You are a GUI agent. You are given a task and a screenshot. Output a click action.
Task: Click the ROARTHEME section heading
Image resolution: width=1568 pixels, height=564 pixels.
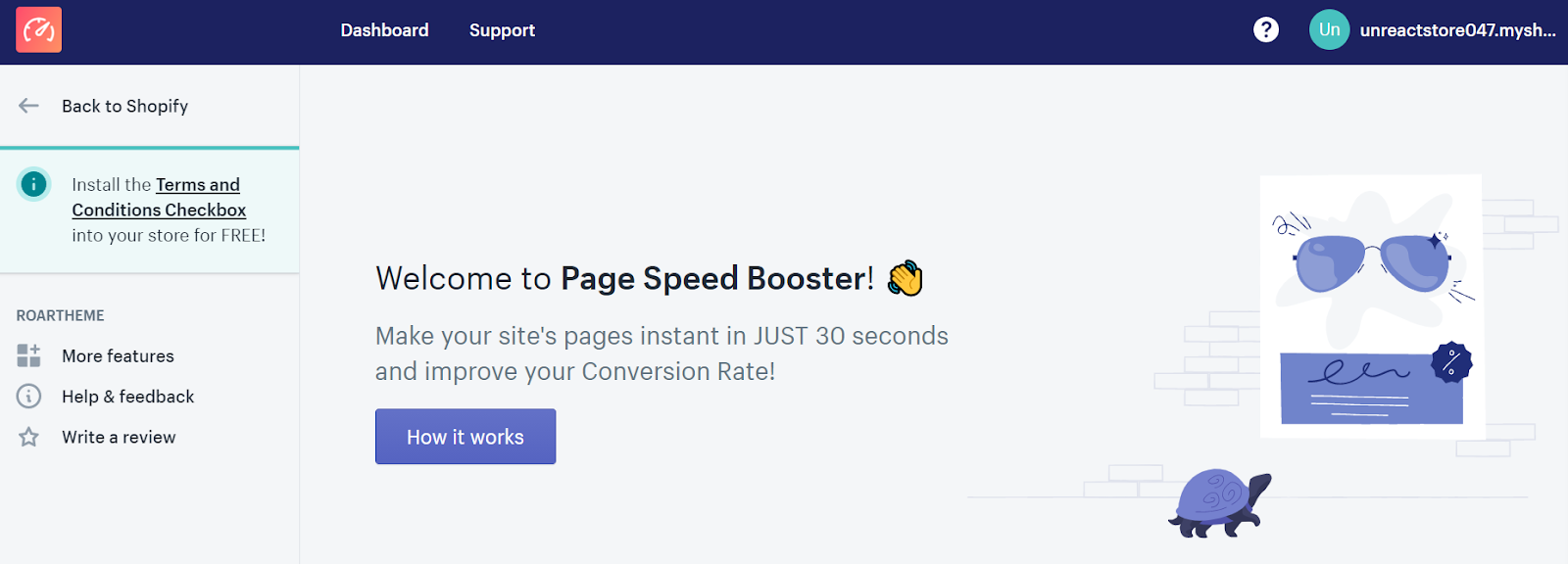click(60, 315)
